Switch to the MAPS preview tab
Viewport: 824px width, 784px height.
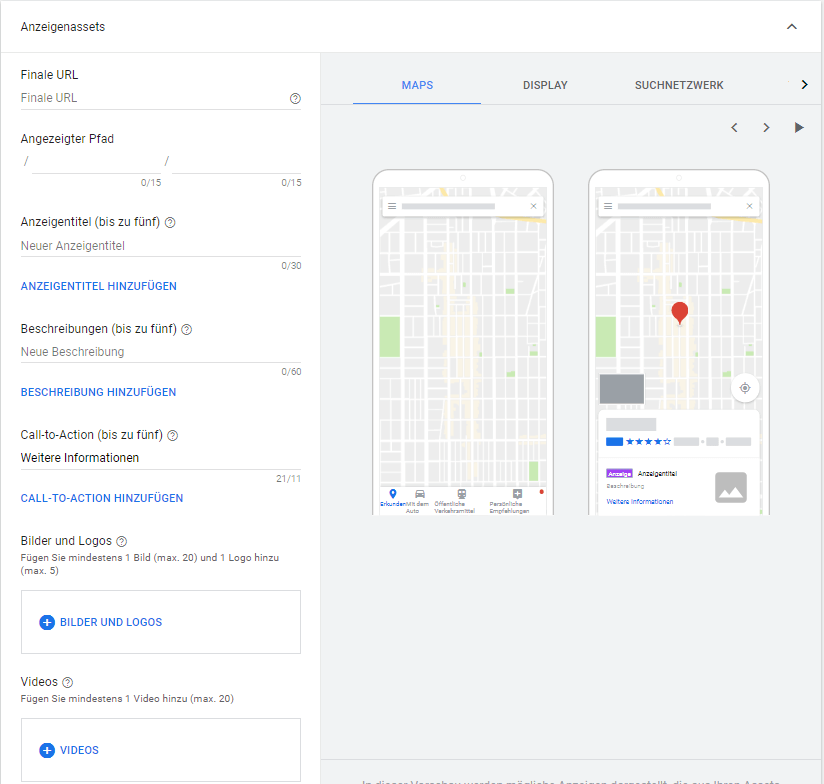tap(417, 86)
